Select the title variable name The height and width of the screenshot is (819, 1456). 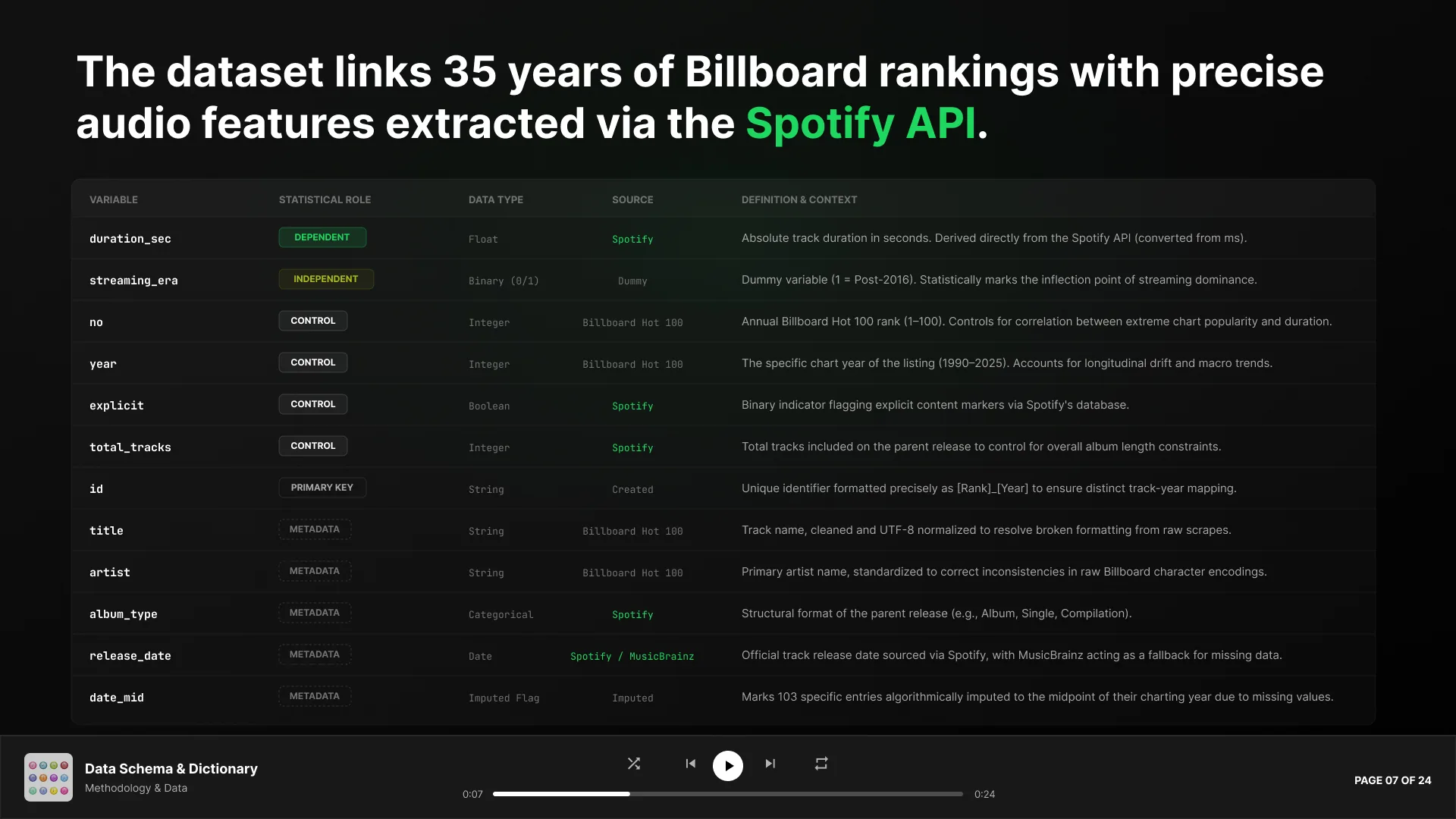pyautogui.click(x=106, y=531)
